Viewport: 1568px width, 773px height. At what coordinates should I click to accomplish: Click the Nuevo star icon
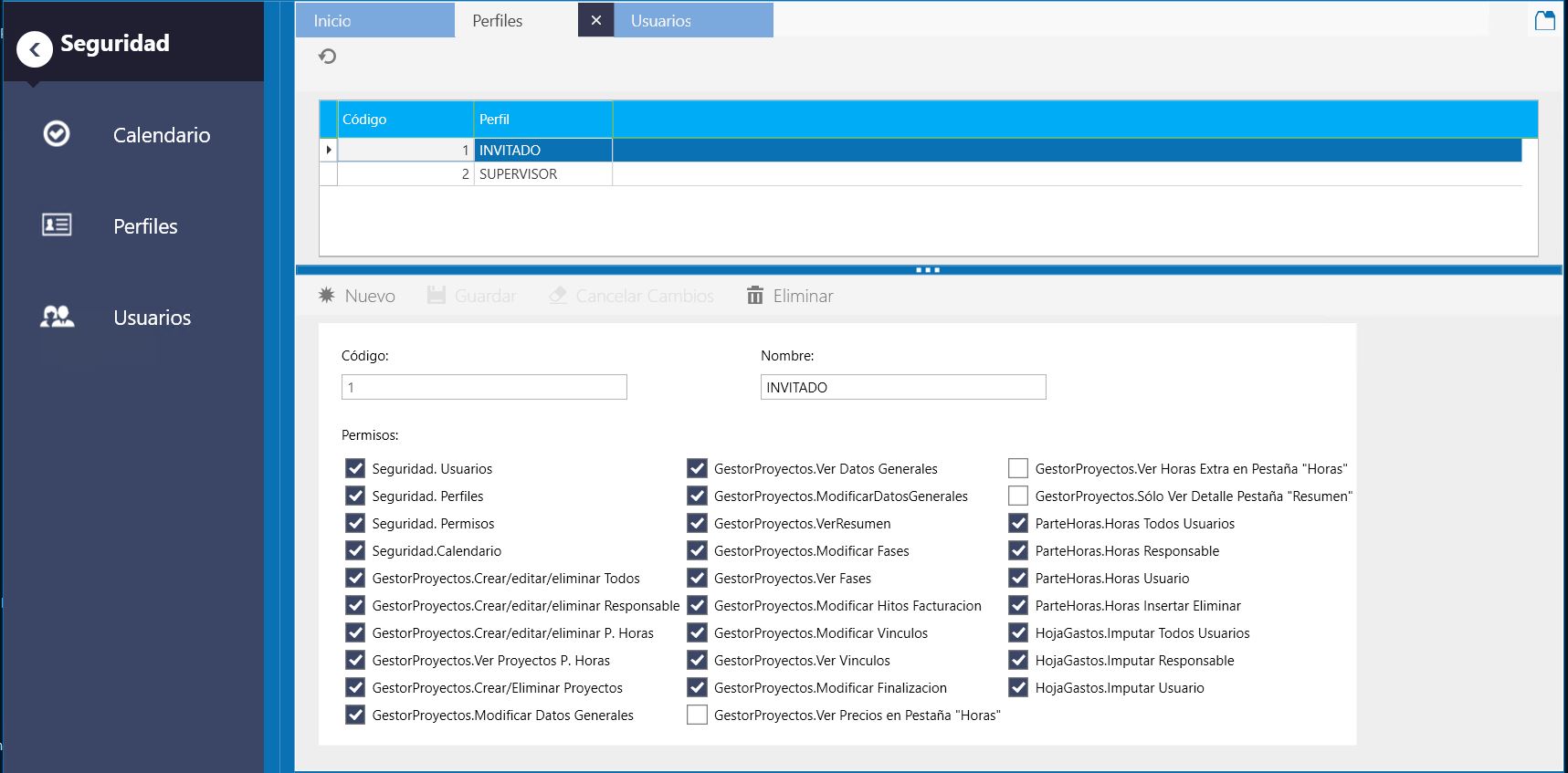pos(327,295)
